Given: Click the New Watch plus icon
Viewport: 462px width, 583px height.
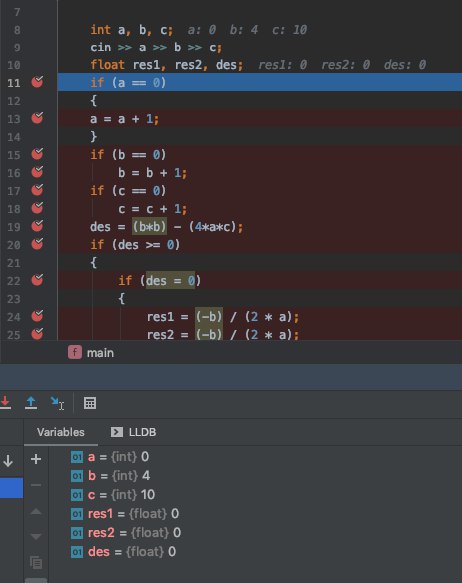Looking at the screenshot, I should 36,459.
